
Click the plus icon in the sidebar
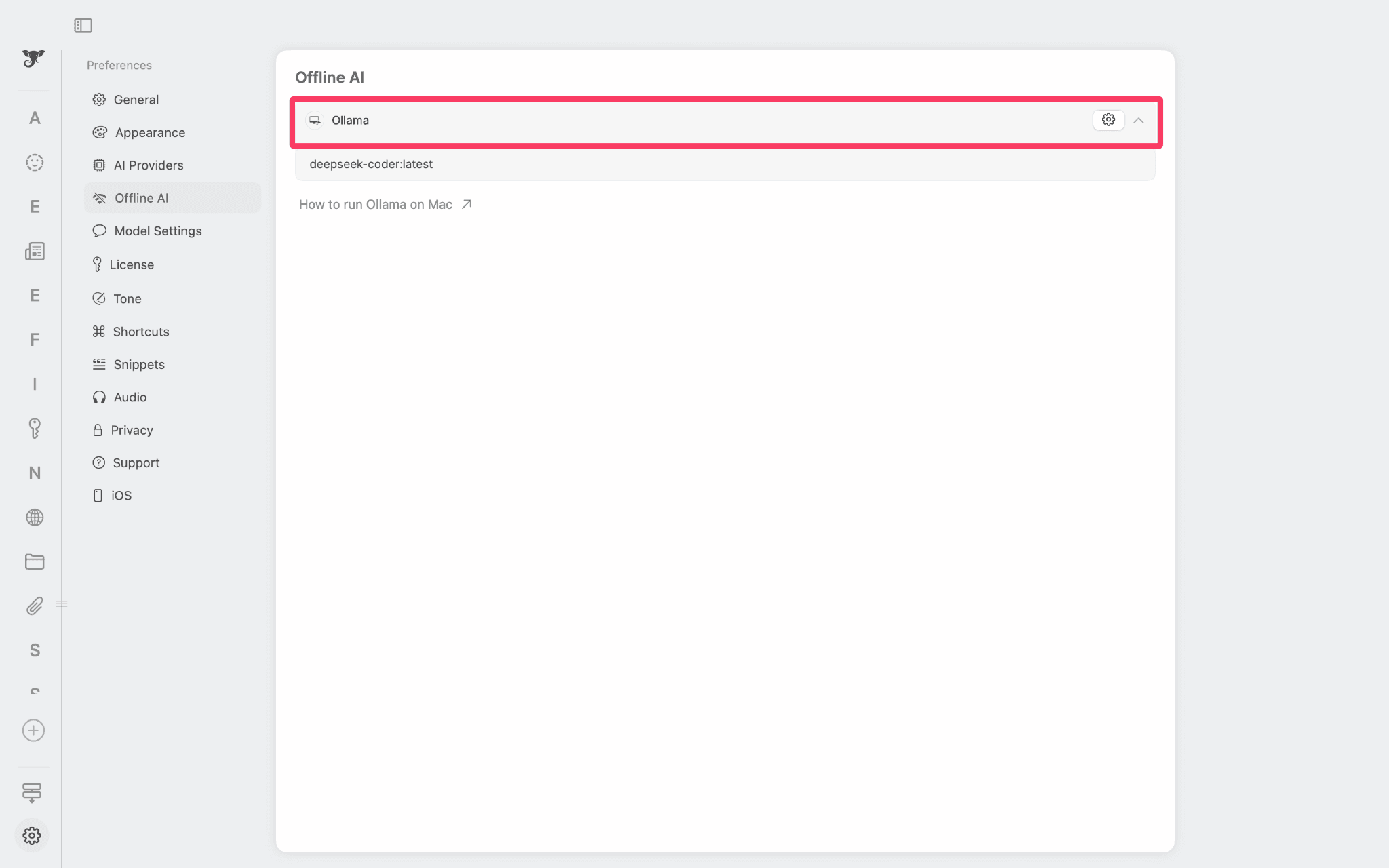[33, 730]
